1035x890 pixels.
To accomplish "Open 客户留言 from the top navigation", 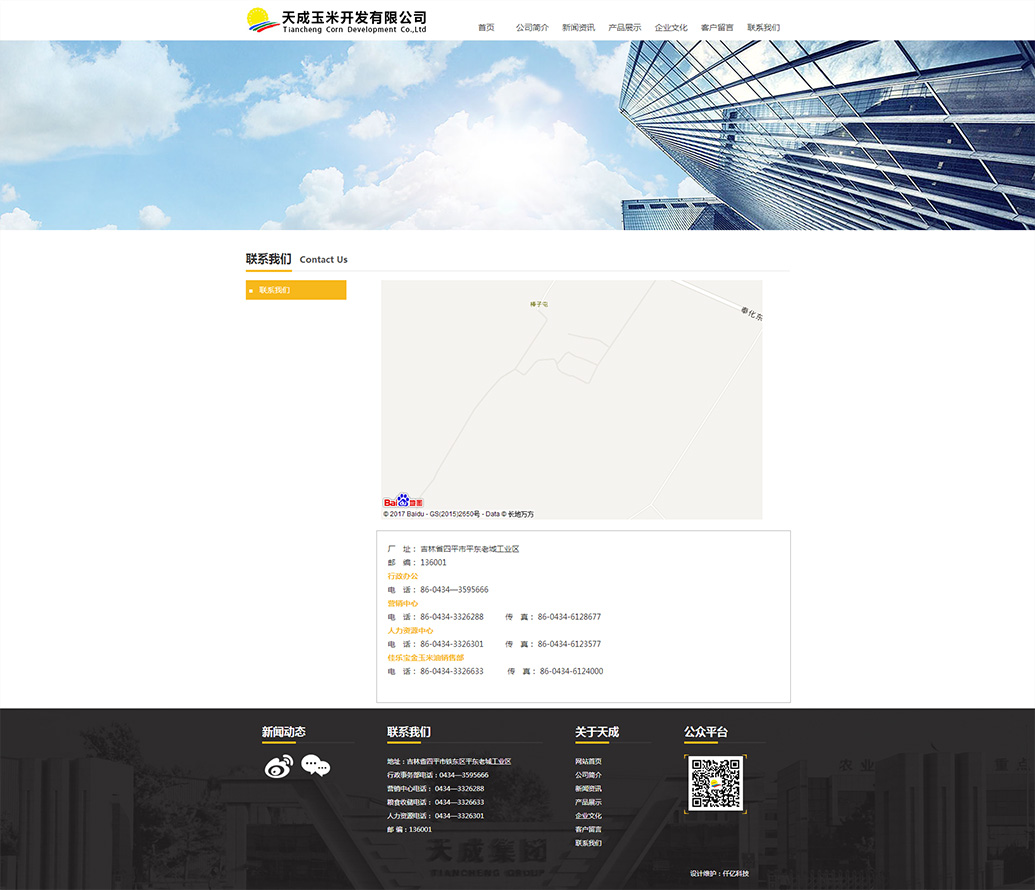I will (717, 28).
